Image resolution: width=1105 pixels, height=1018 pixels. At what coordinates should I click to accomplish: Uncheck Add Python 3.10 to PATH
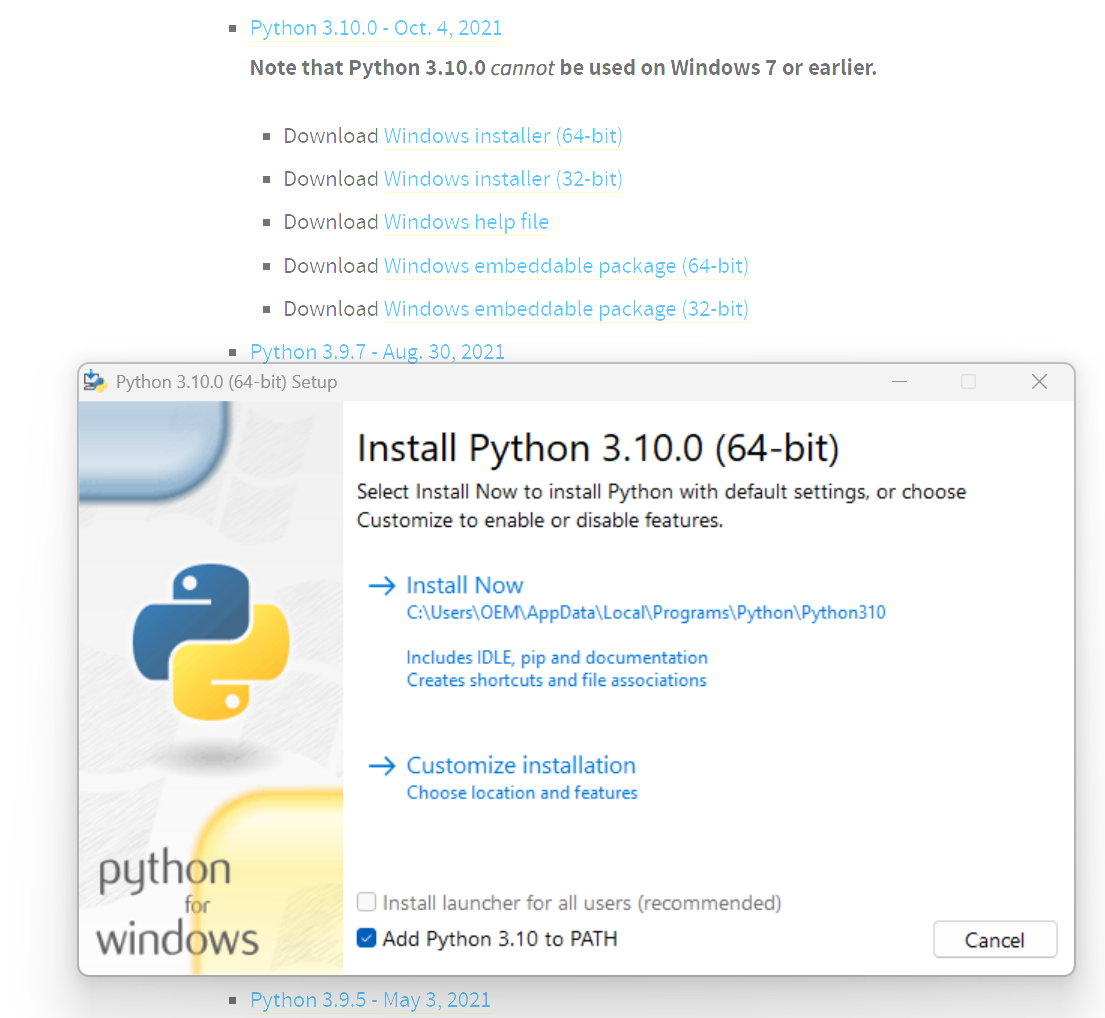pyautogui.click(x=366, y=938)
